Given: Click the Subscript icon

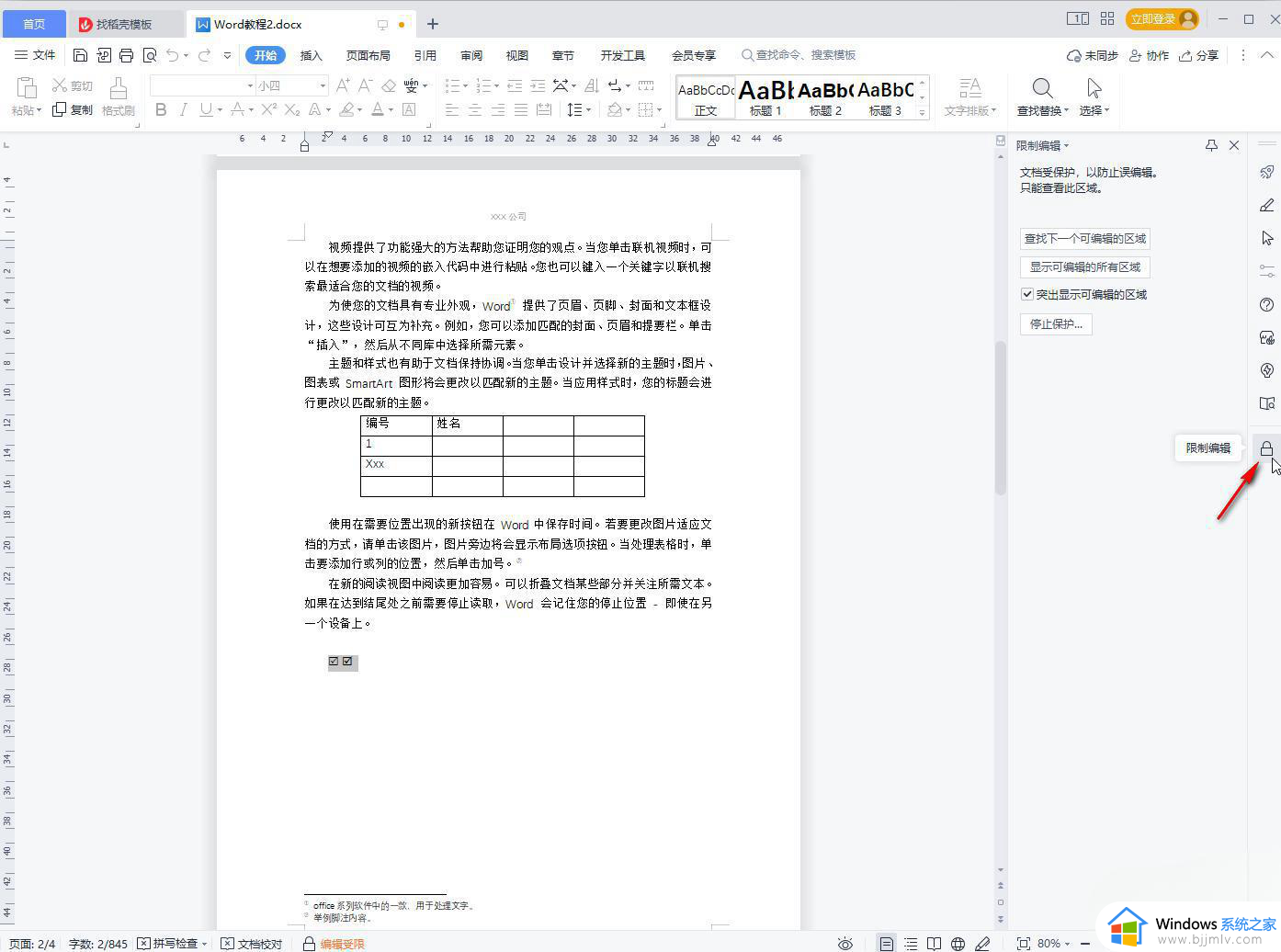Looking at the screenshot, I should click(x=292, y=109).
